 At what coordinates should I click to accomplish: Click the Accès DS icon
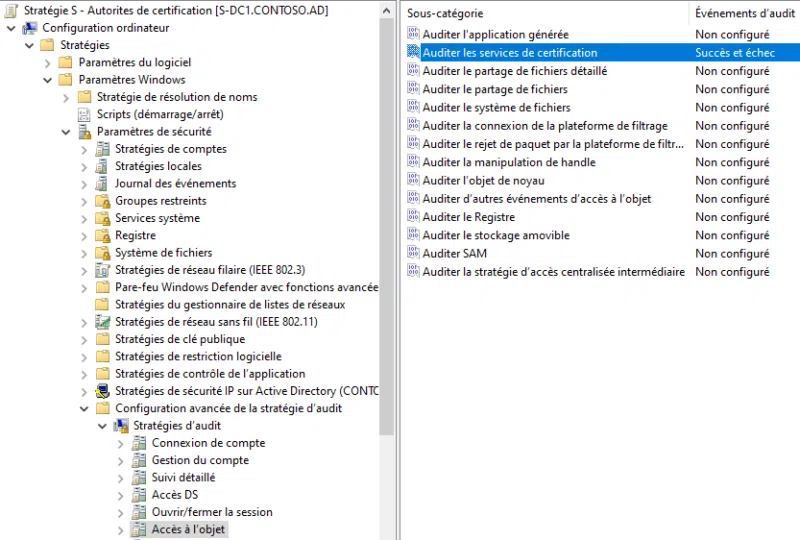pos(139,495)
